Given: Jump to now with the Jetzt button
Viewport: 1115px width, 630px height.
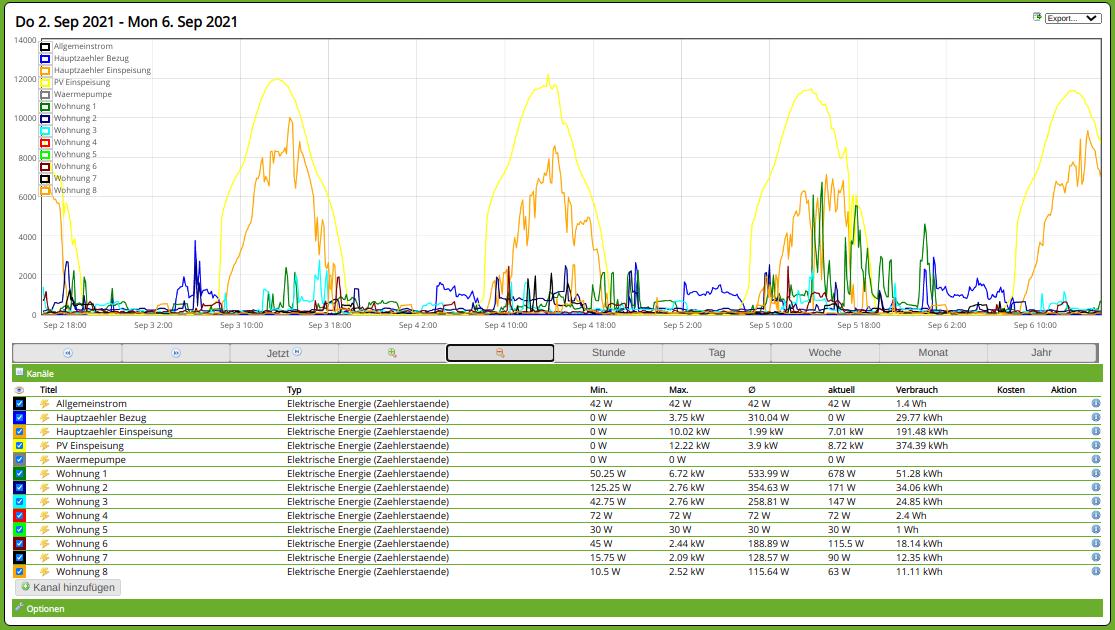Looking at the screenshot, I should point(284,353).
